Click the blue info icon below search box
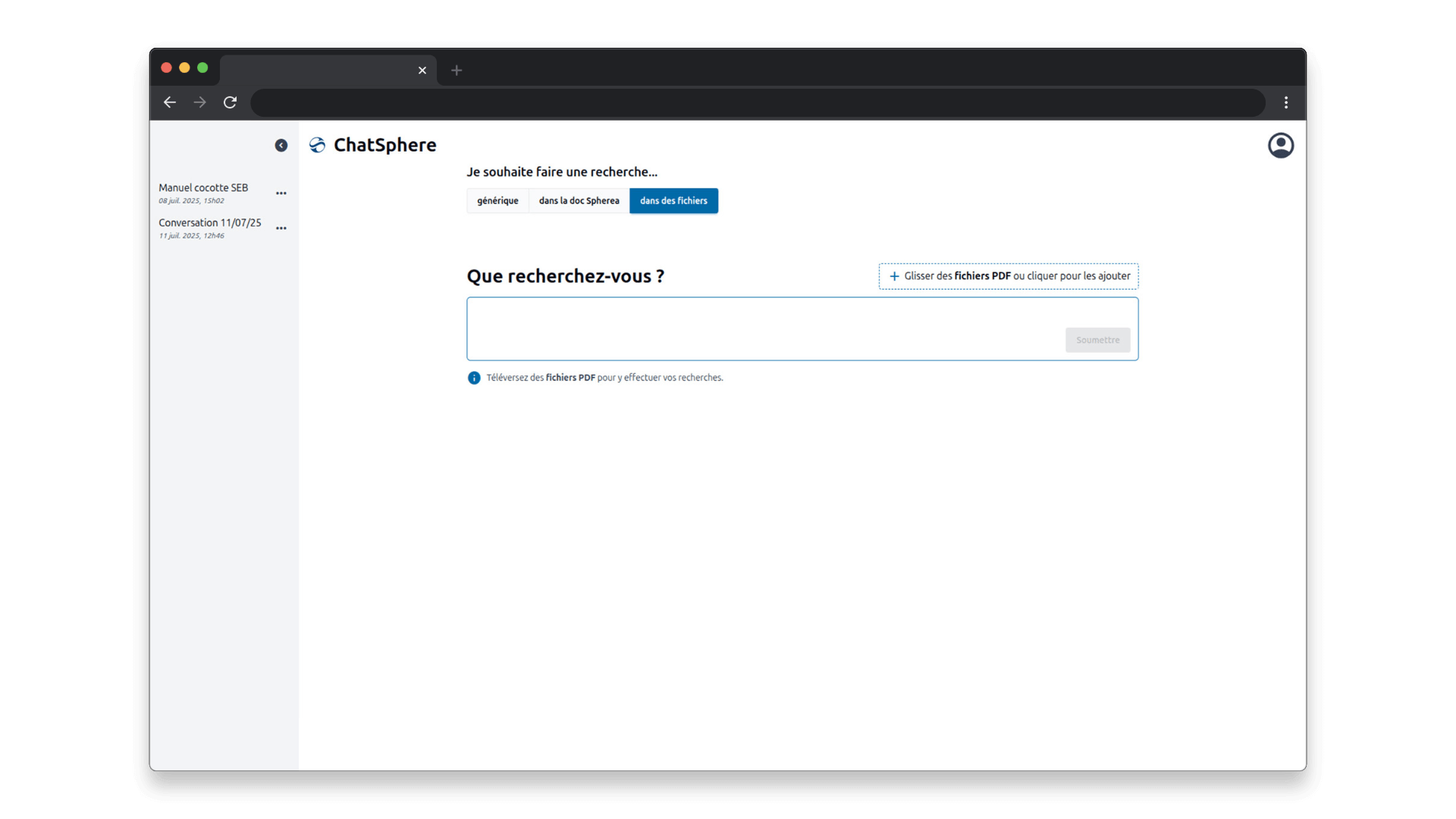Image resolution: width=1456 pixels, height=819 pixels. coord(474,378)
